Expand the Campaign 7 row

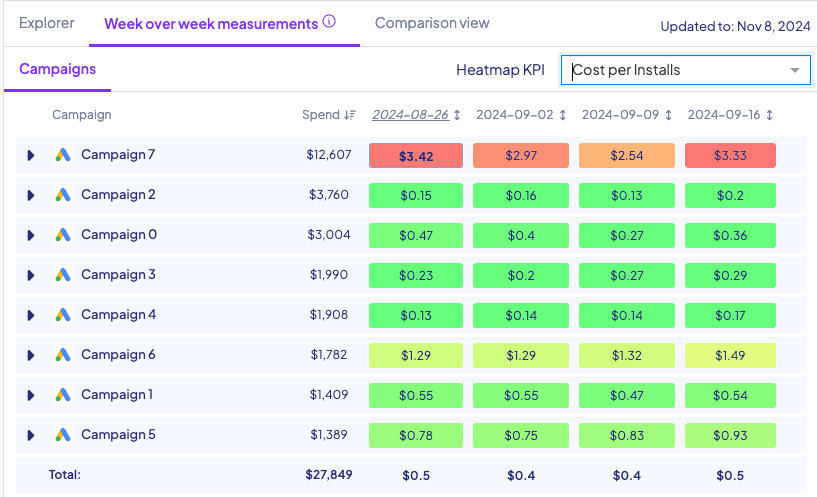[31, 155]
